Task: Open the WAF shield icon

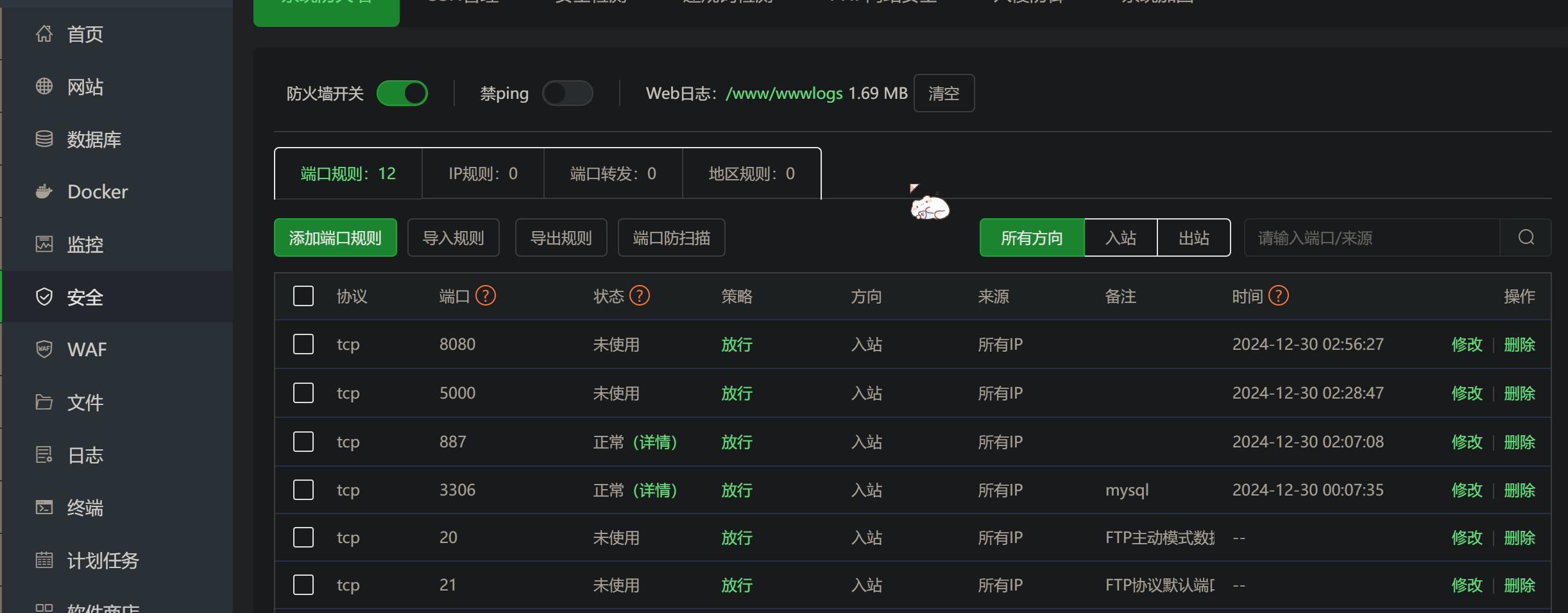Action: coord(44,349)
